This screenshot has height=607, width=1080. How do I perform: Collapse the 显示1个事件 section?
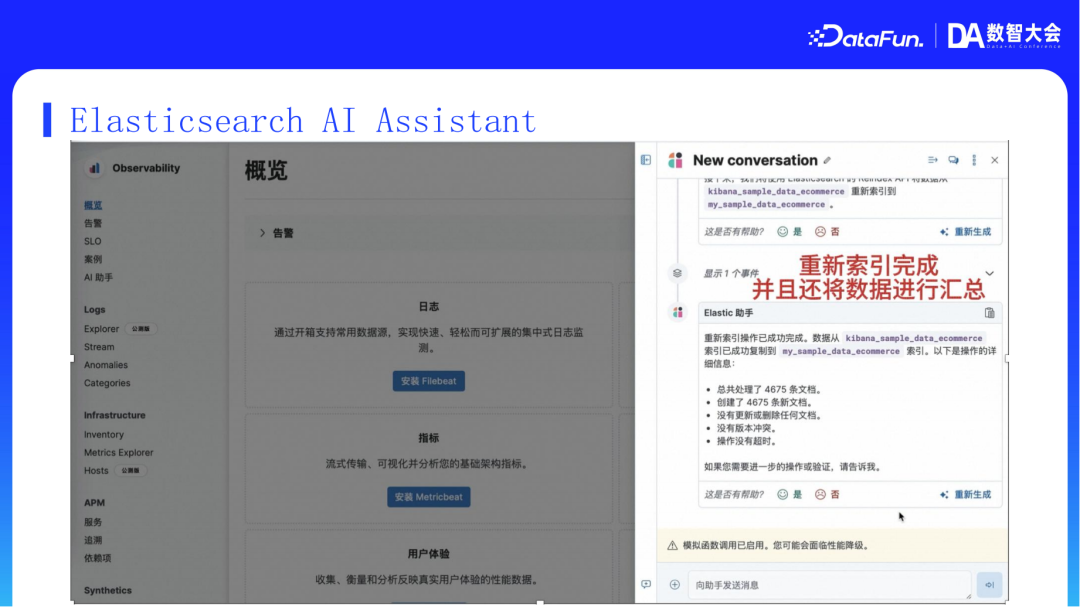coord(989,272)
